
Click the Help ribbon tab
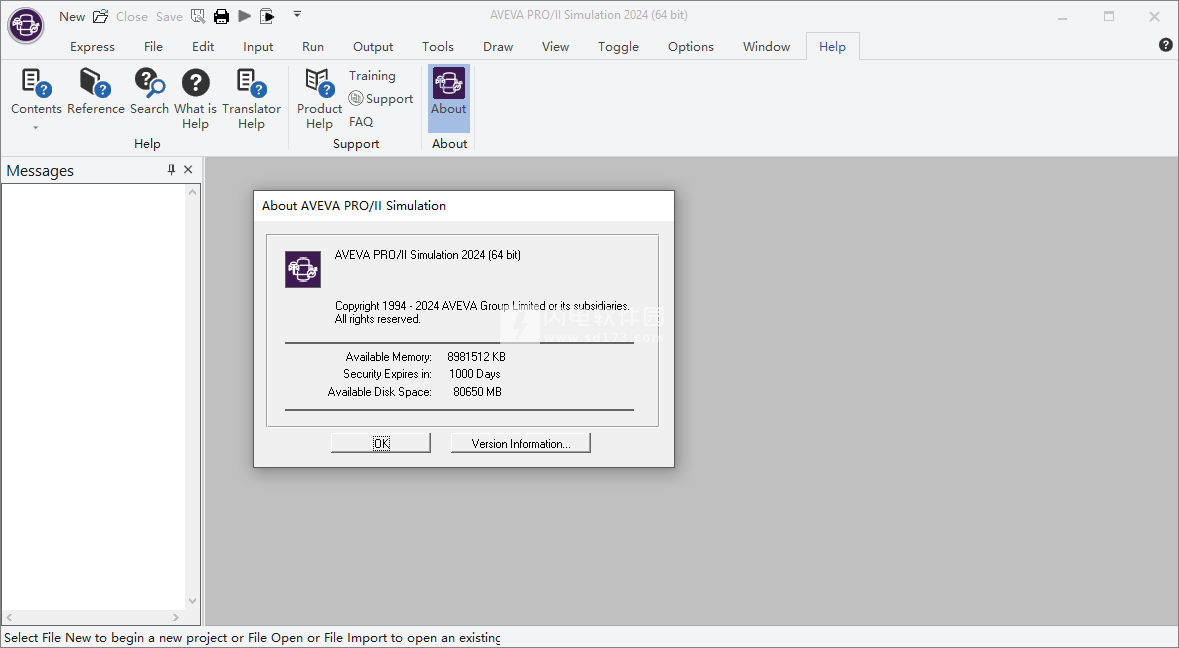[832, 47]
